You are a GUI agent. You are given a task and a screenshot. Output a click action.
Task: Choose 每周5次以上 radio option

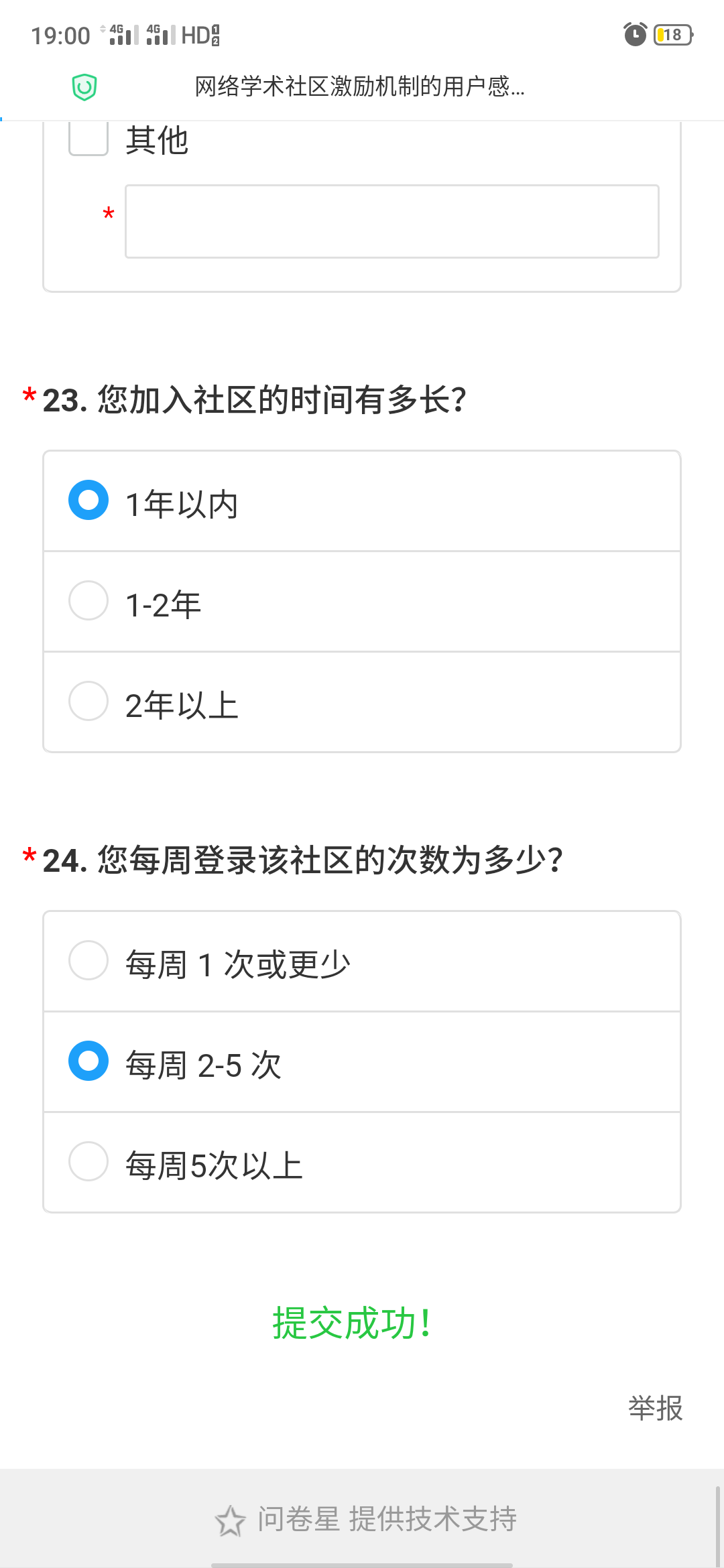point(88,1161)
